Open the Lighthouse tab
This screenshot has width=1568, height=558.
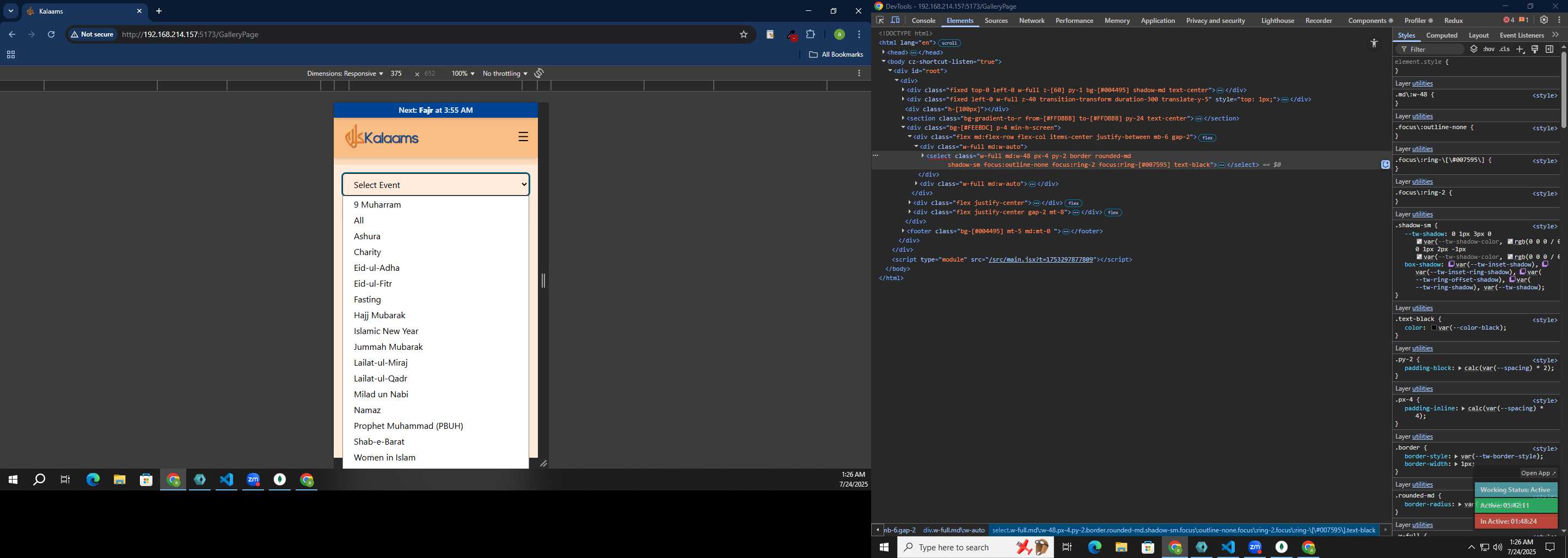tap(1278, 20)
